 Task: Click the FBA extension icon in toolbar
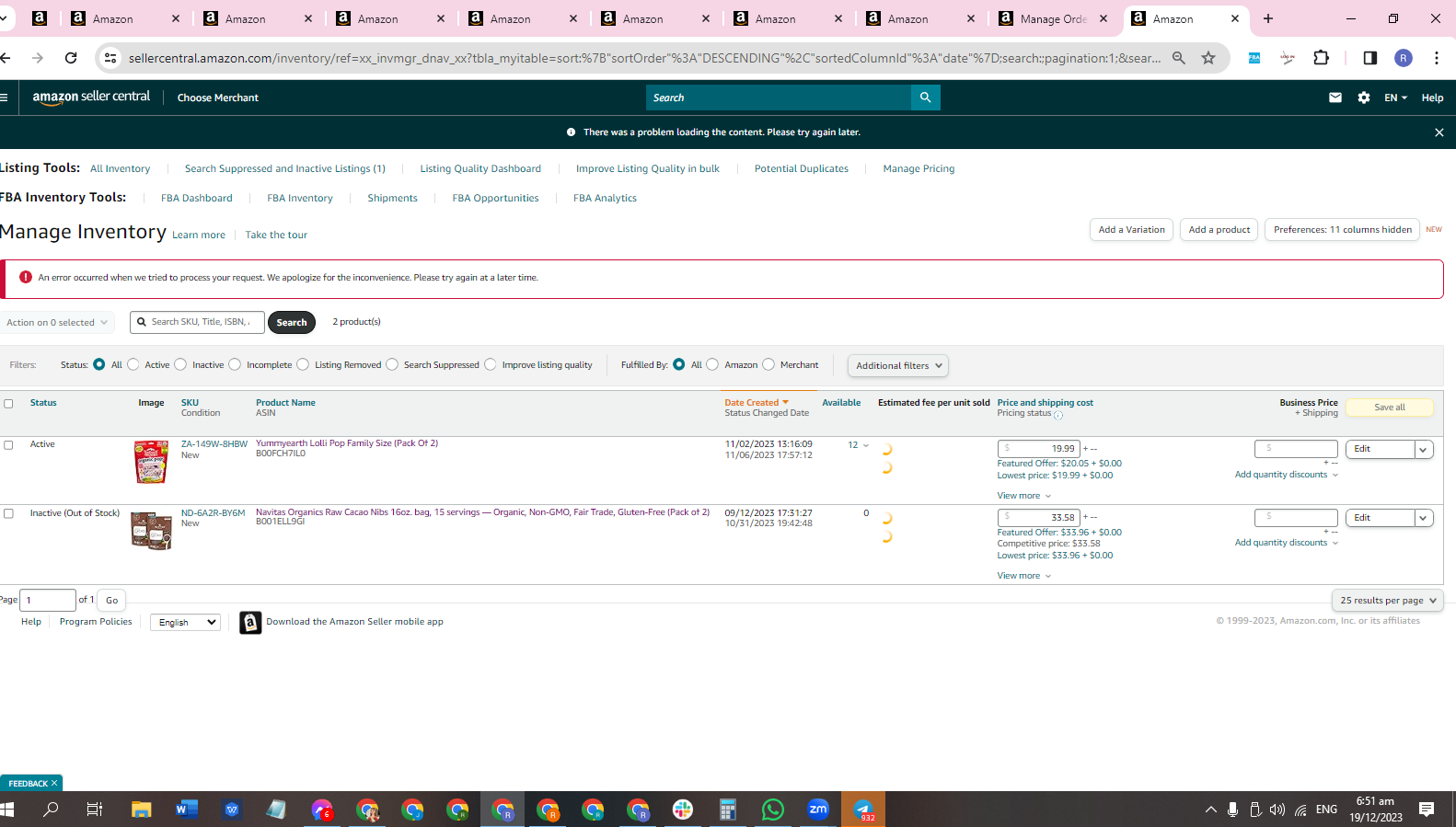point(1254,58)
